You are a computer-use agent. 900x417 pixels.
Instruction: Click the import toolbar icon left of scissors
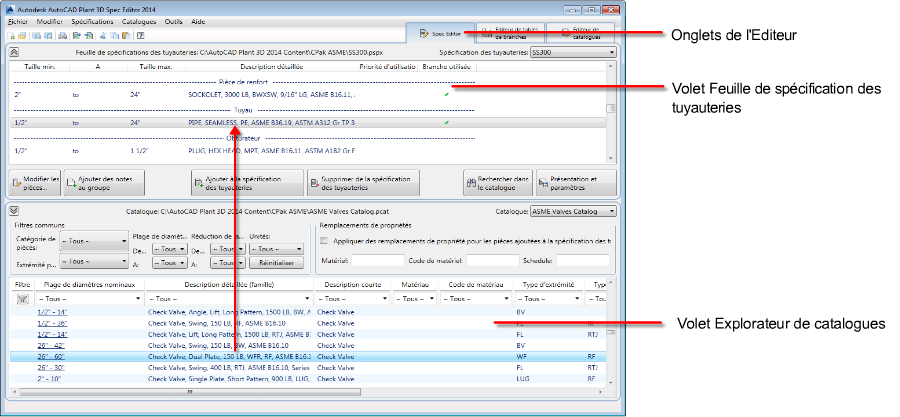coord(89,36)
